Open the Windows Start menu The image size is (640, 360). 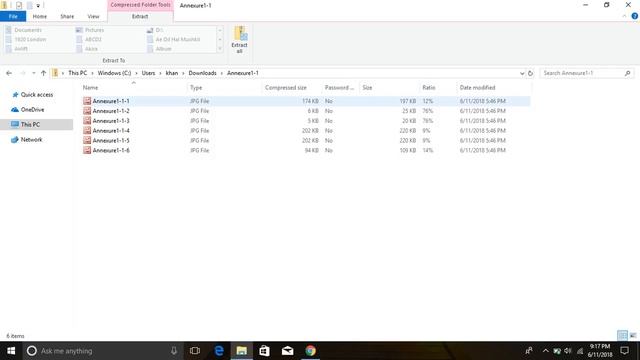pos(11,351)
